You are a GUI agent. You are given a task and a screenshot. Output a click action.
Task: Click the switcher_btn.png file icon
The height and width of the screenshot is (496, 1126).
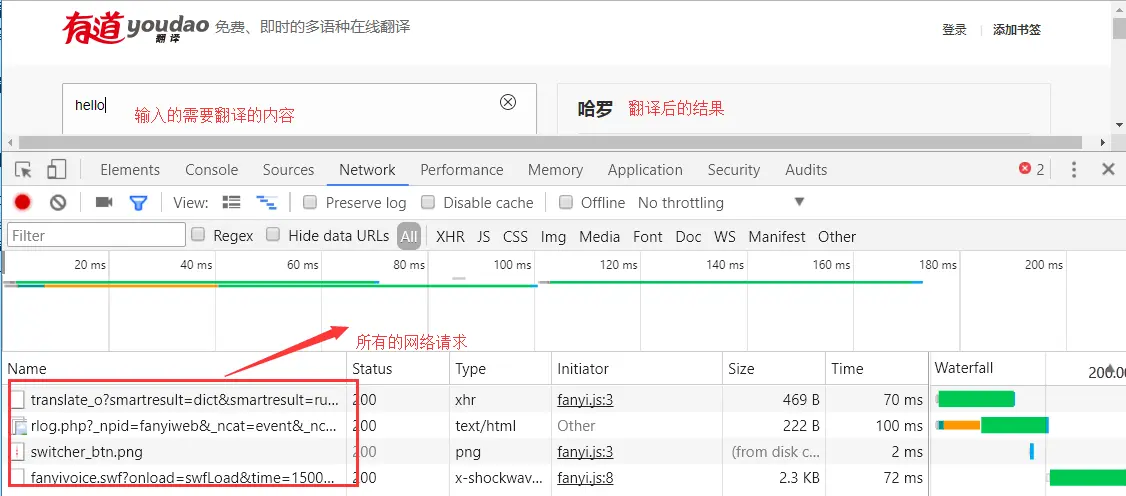pyautogui.click(x=18, y=452)
